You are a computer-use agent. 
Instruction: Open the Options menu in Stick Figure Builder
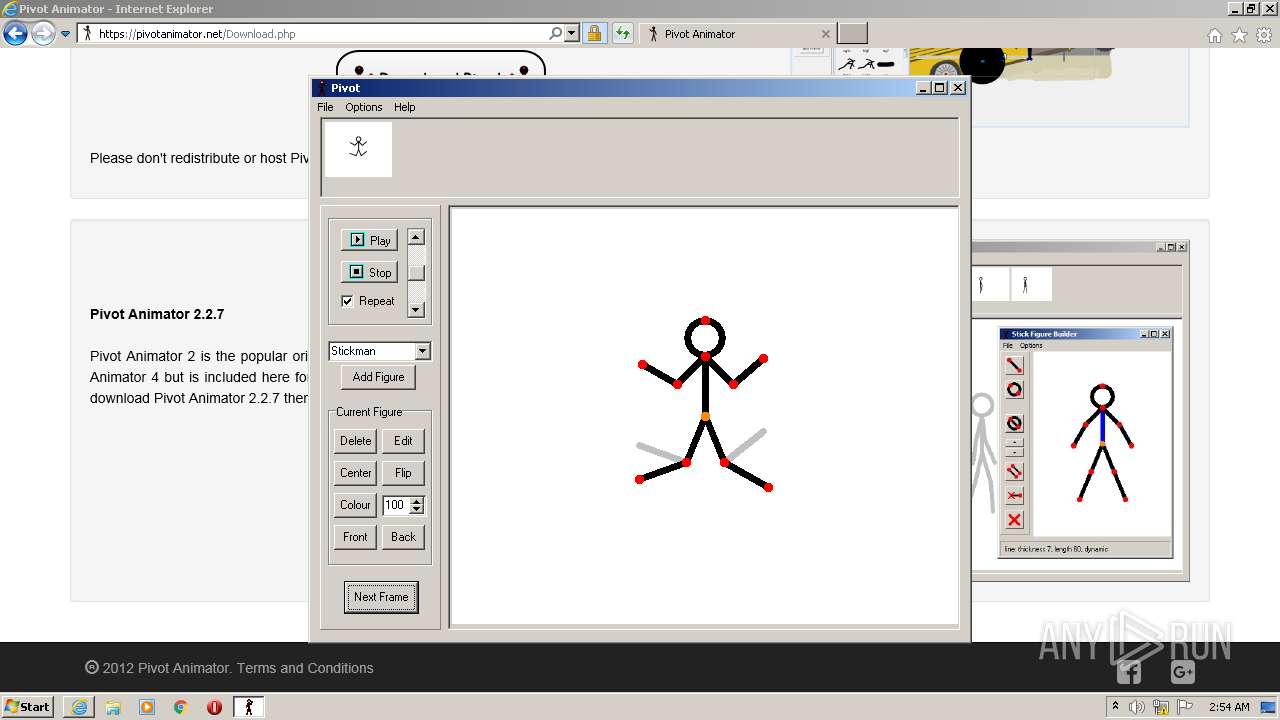(1031, 346)
